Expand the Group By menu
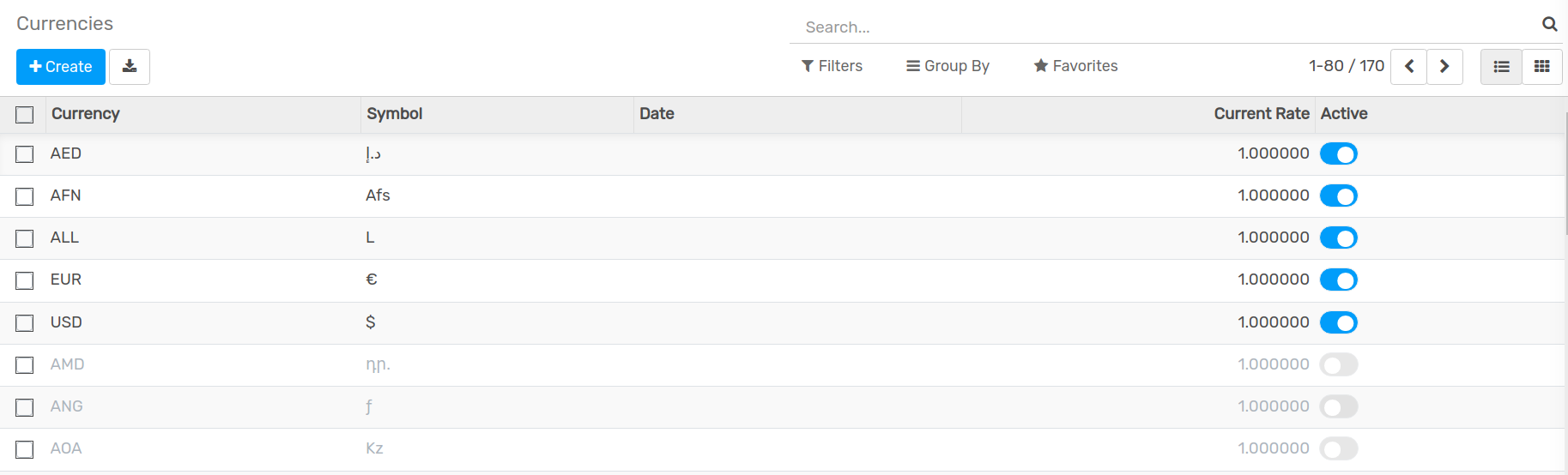This screenshot has height=475, width=1568. 947,66
